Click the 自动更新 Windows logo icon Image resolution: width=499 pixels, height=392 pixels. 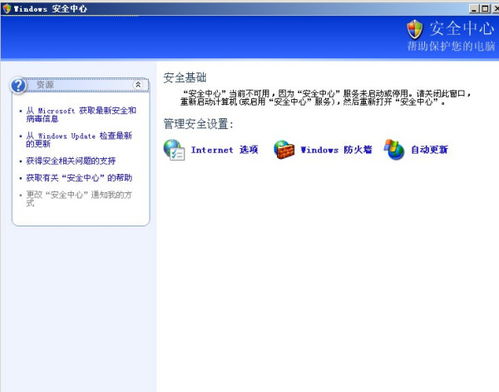click(x=394, y=149)
